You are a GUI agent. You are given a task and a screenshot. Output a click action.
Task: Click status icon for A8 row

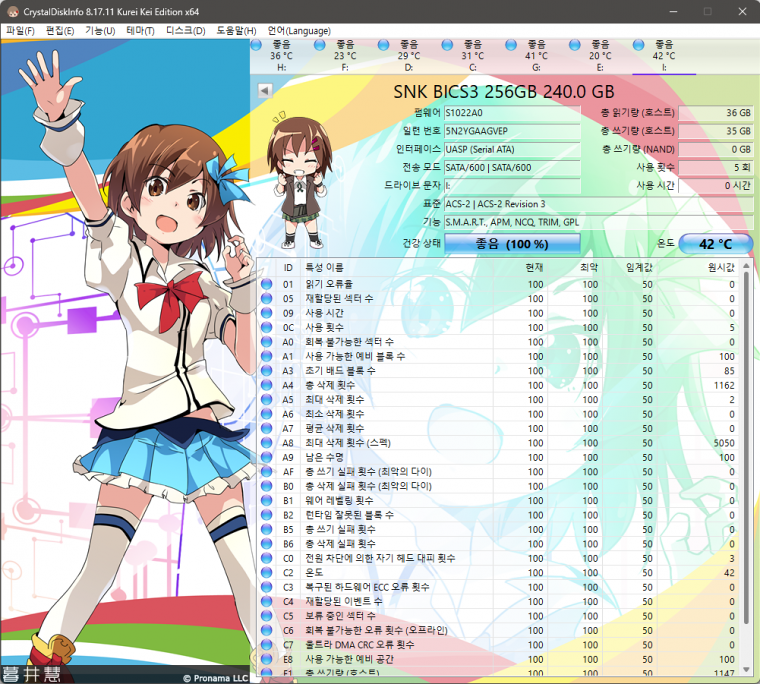[267, 443]
